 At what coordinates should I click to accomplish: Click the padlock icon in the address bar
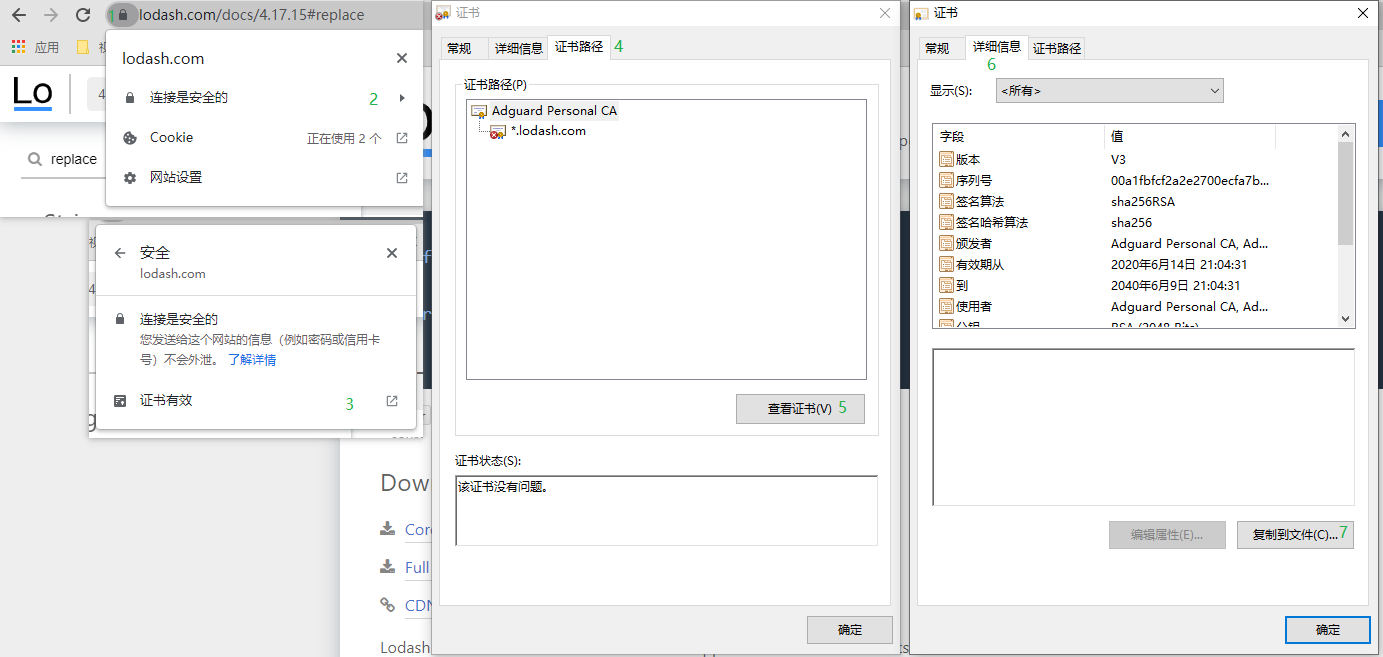(x=123, y=15)
